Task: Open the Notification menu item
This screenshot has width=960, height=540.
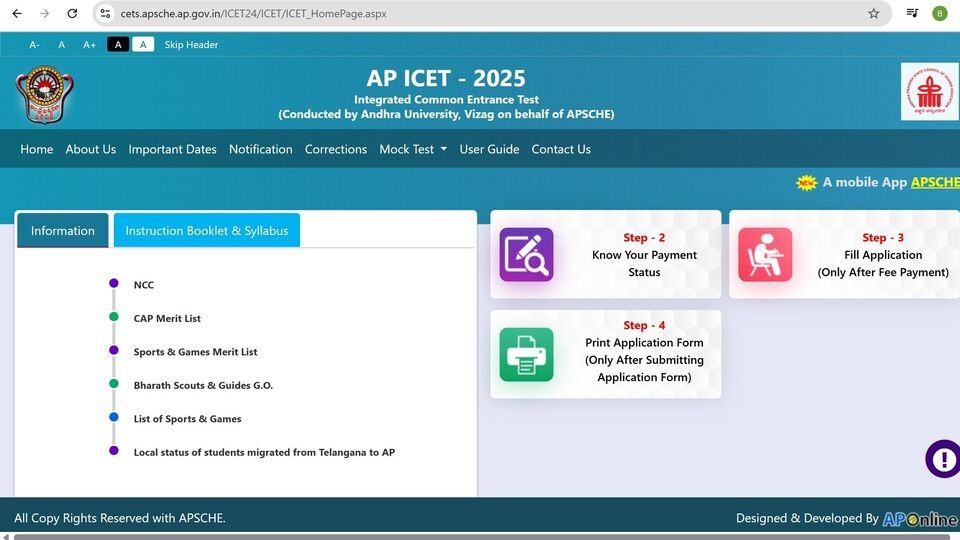Action: point(261,149)
